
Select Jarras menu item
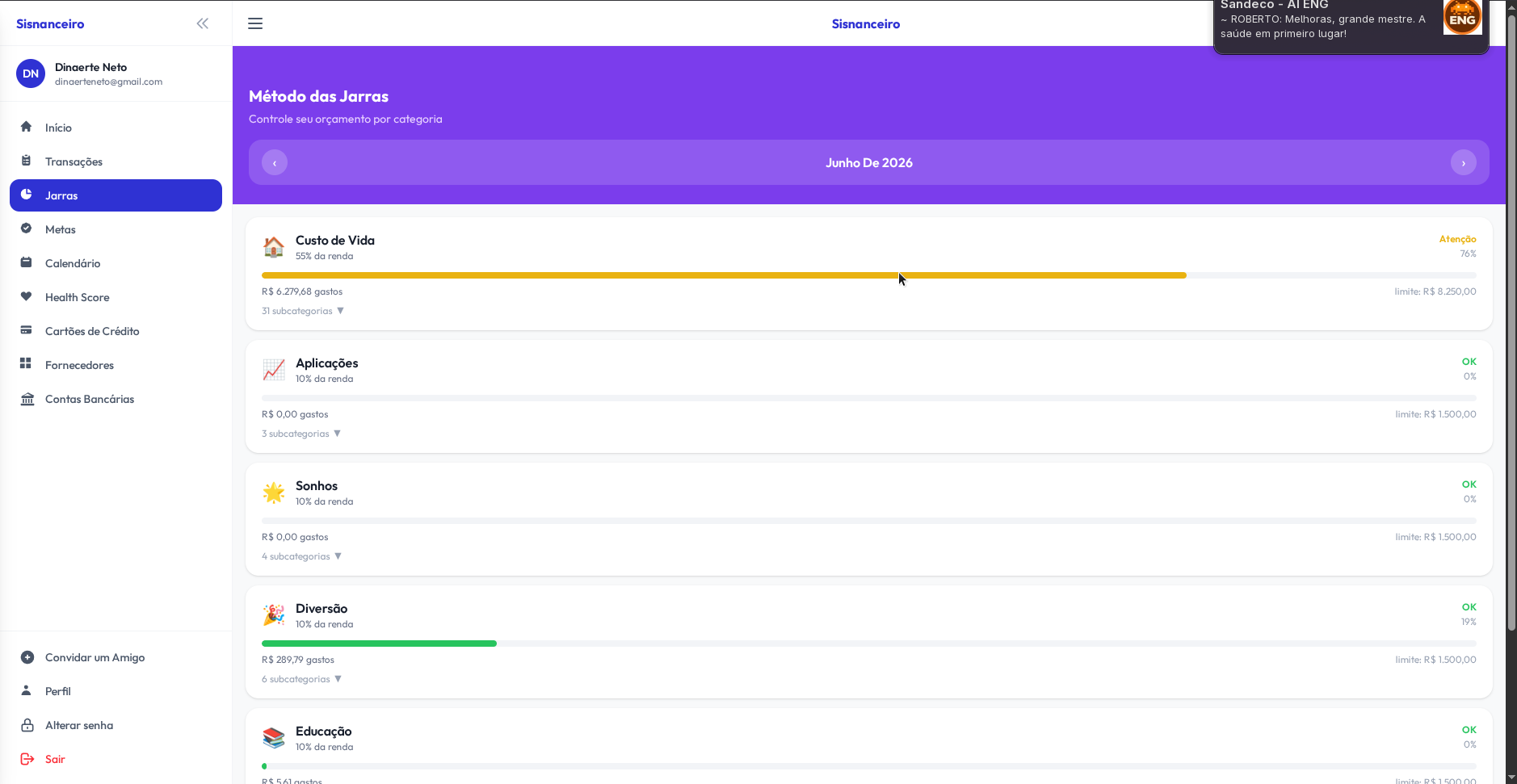[x=116, y=195]
